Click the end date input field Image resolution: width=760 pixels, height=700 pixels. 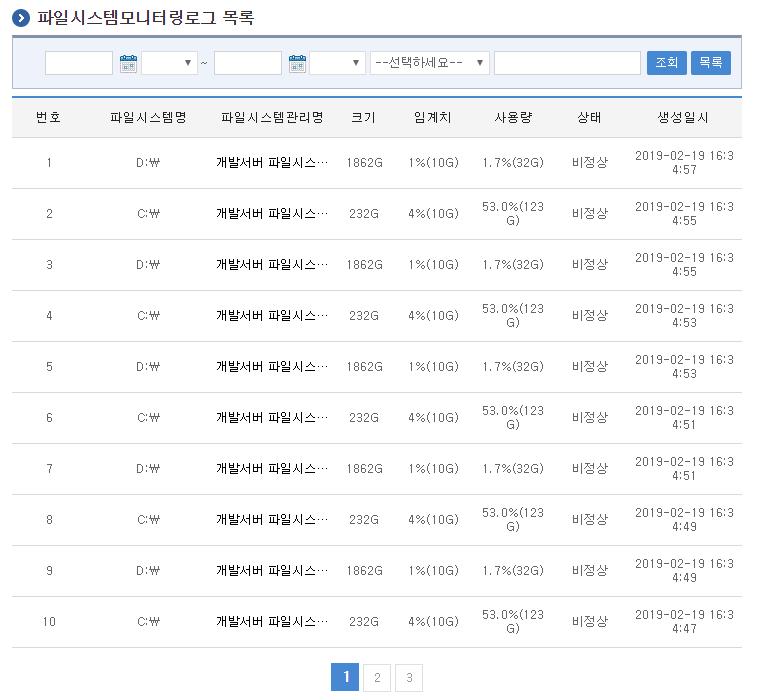click(x=248, y=63)
